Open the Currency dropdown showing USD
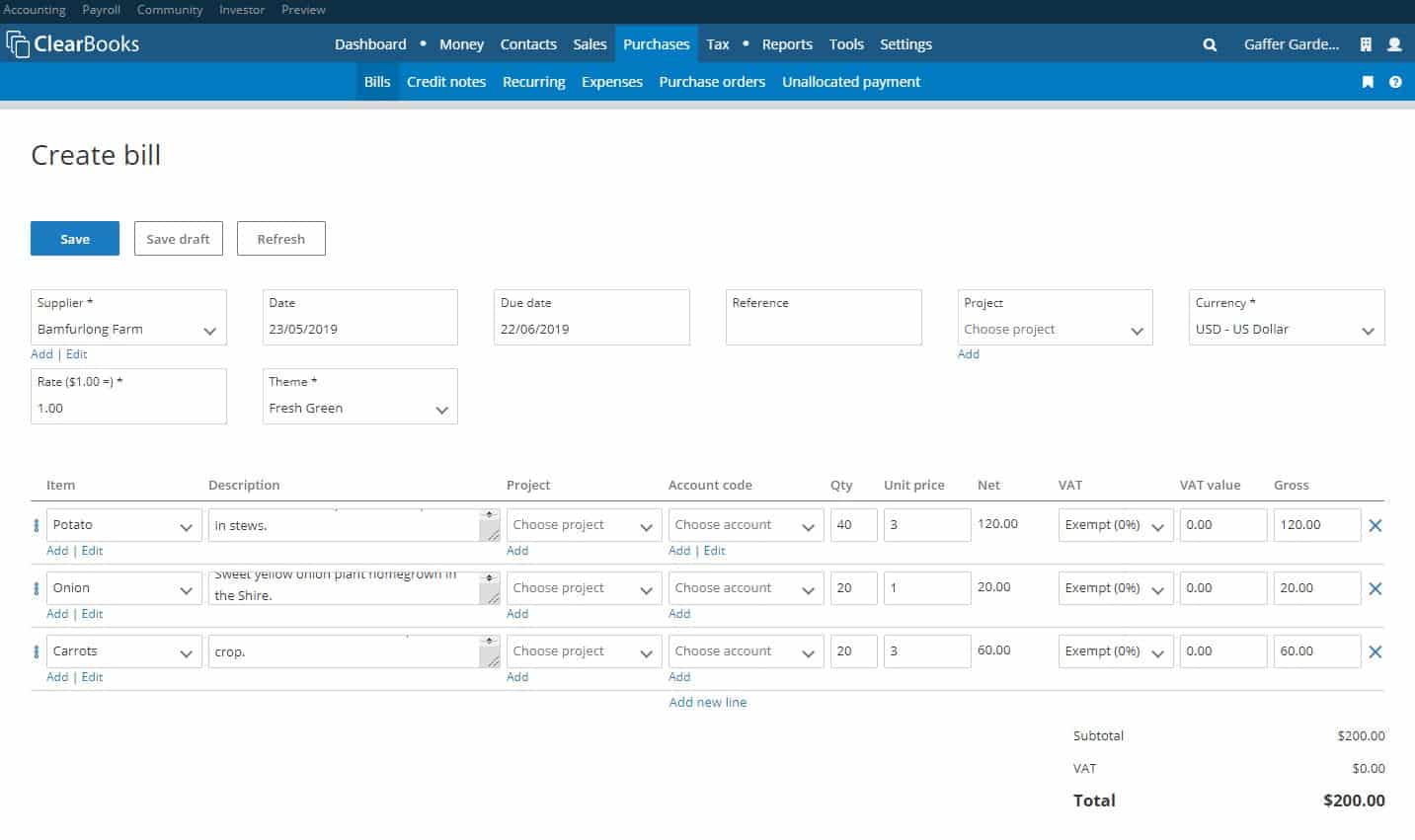 pyautogui.click(x=1287, y=317)
